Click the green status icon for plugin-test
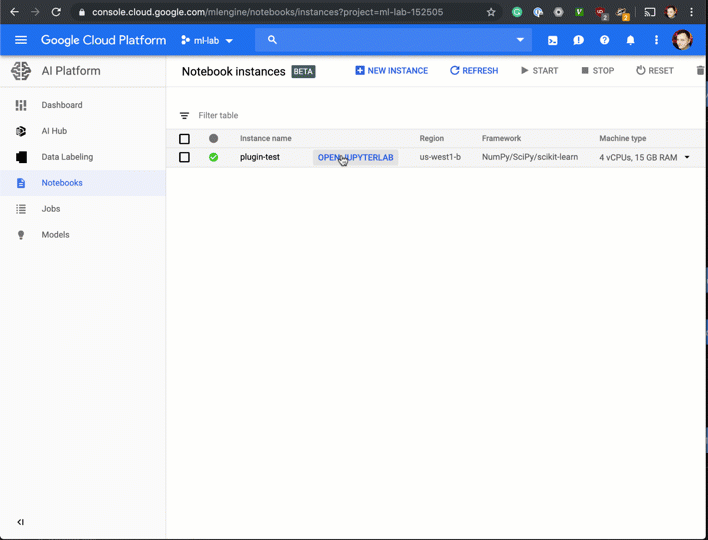 coord(214,157)
